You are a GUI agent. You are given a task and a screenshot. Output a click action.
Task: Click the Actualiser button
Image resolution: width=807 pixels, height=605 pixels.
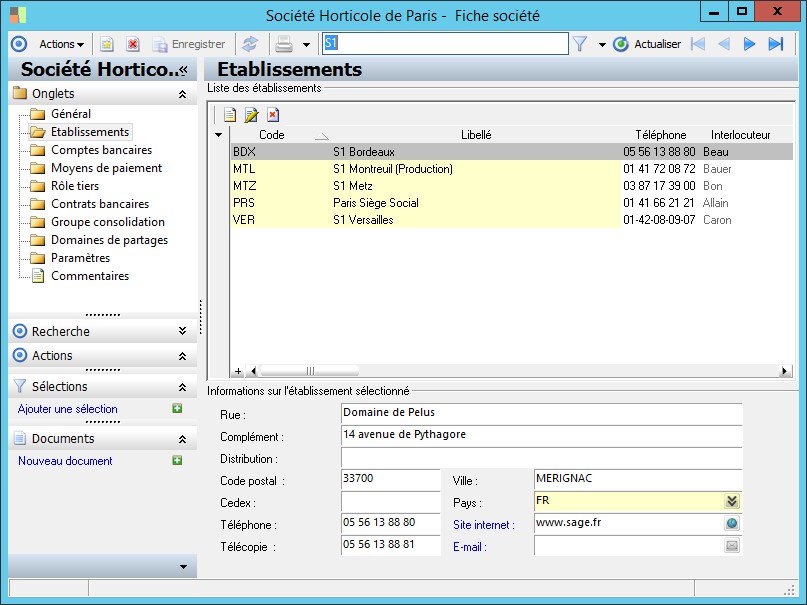click(648, 44)
